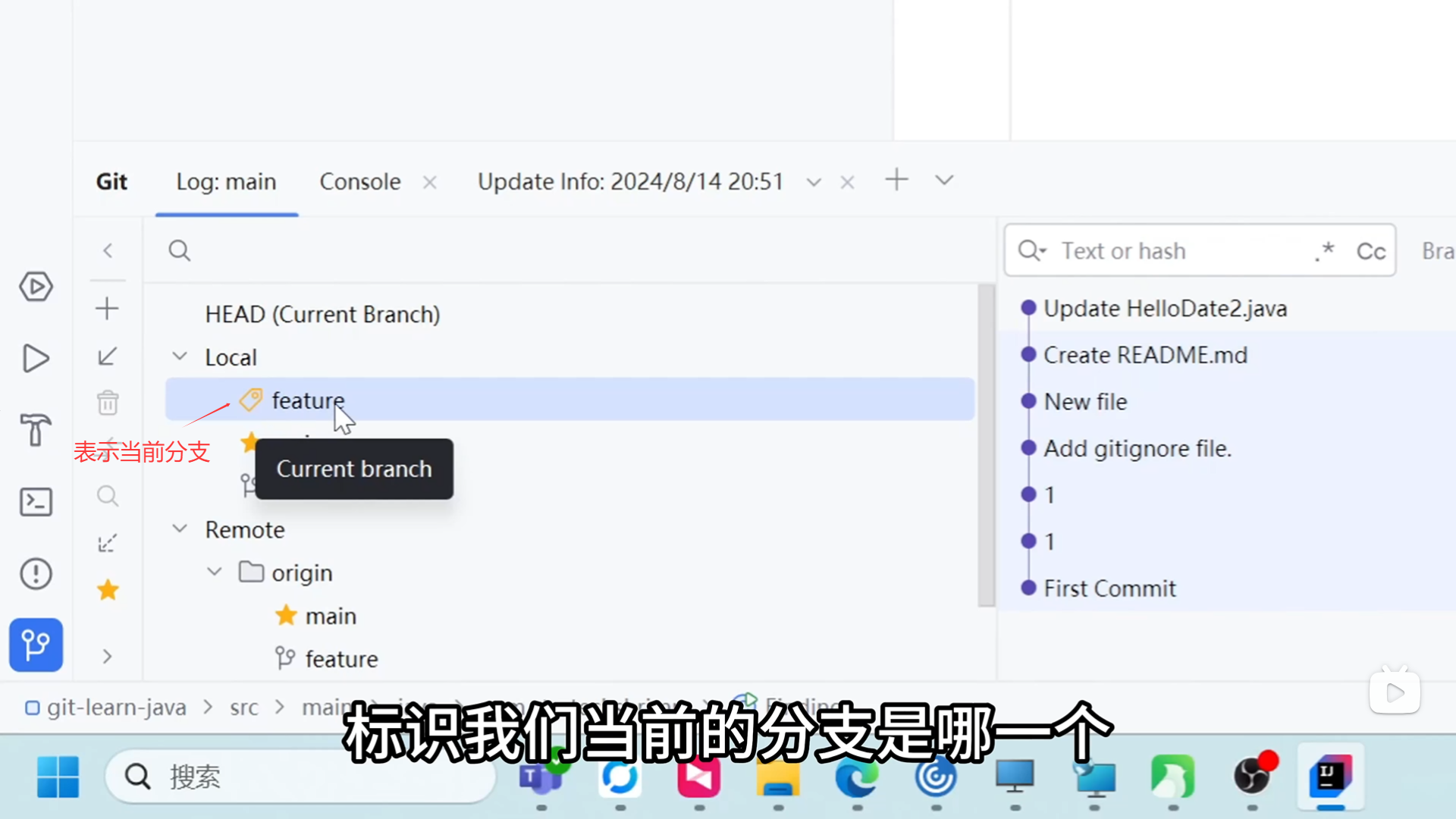The width and height of the screenshot is (1456, 819).
Task: Collapse the origin folder node
Action: (x=215, y=572)
